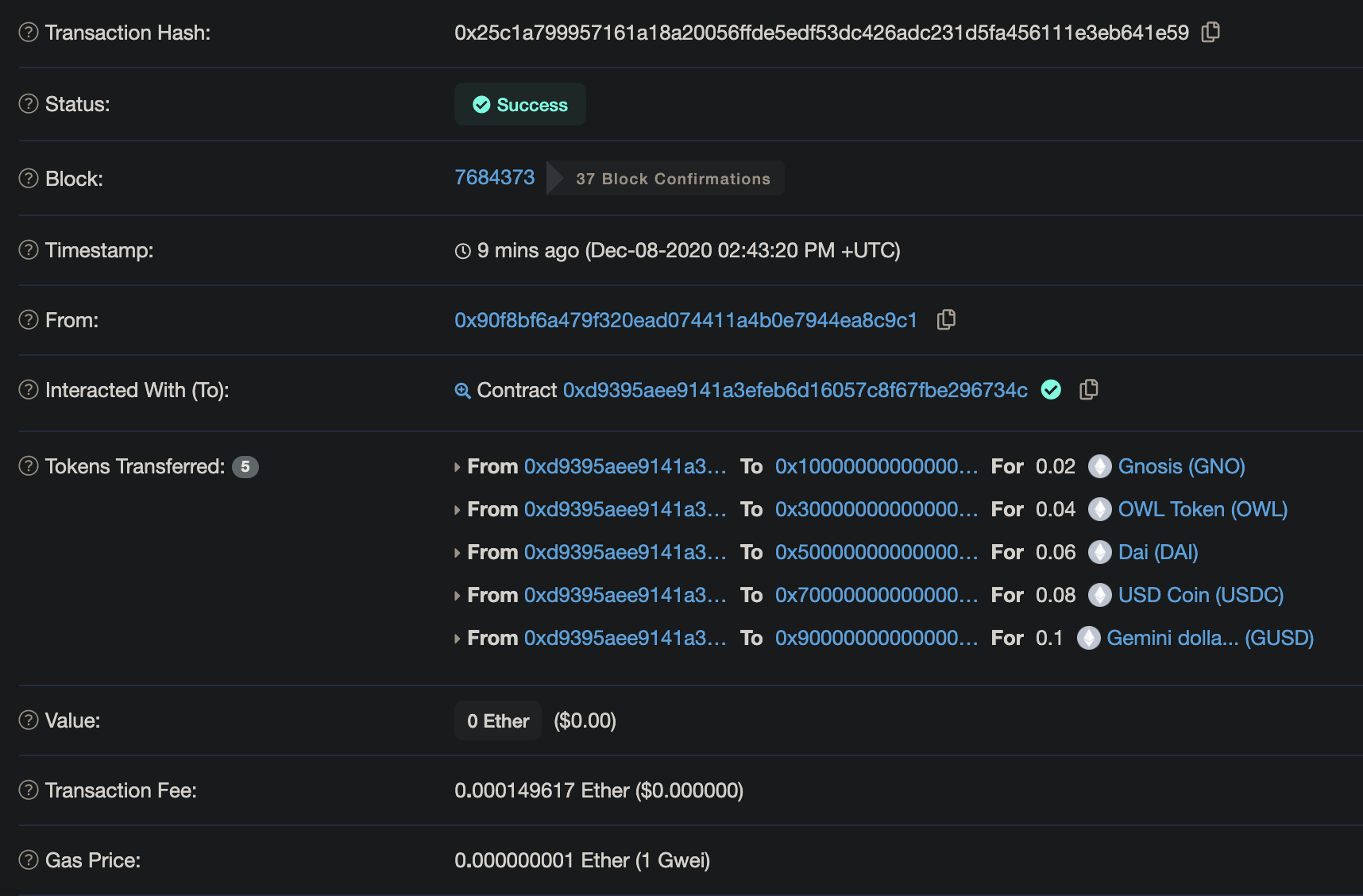This screenshot has height=896, width=1363.
Task: Click the Tokens Transferred count badge 5
Action: pyautogui.click(x=245, y=466)
